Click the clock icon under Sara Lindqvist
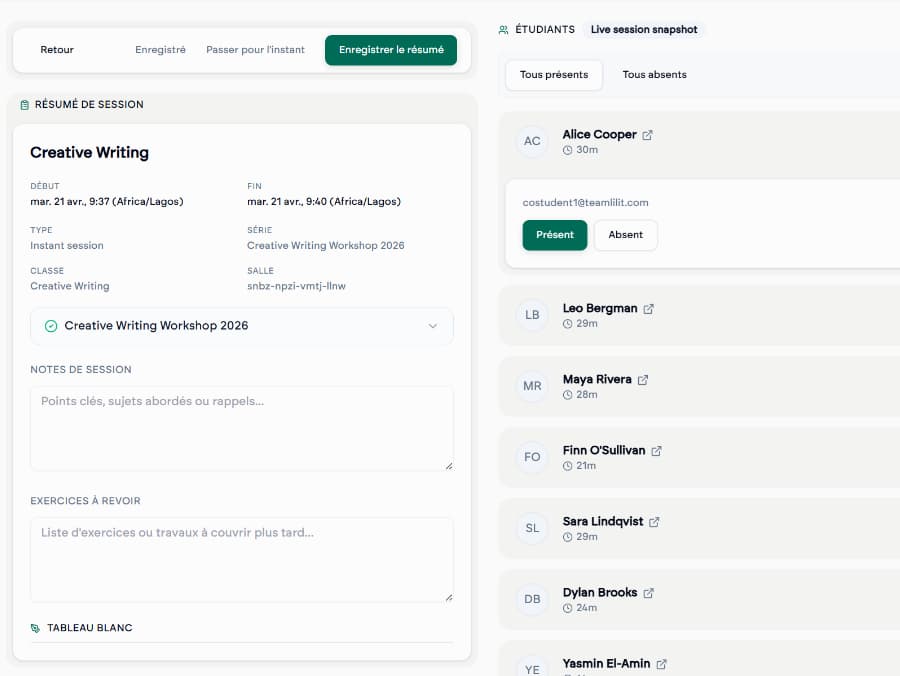900x676 pixels. point(568,537)
